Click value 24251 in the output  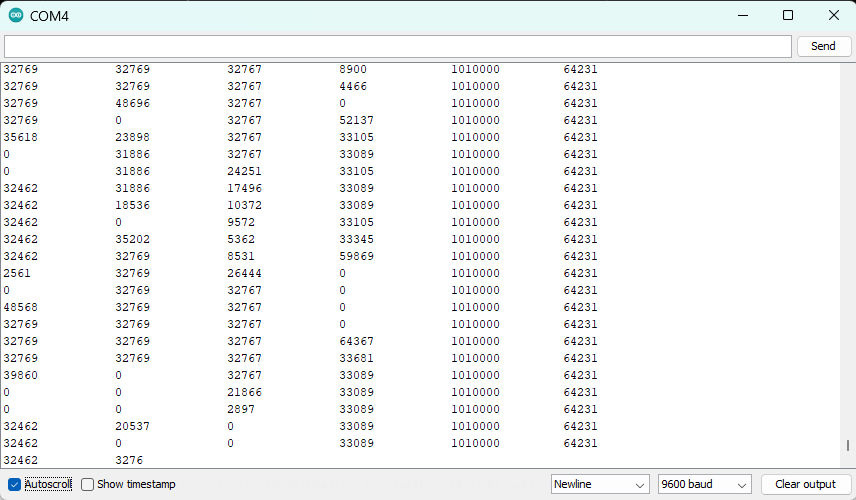pyautogui.click(x=245, y=171)
